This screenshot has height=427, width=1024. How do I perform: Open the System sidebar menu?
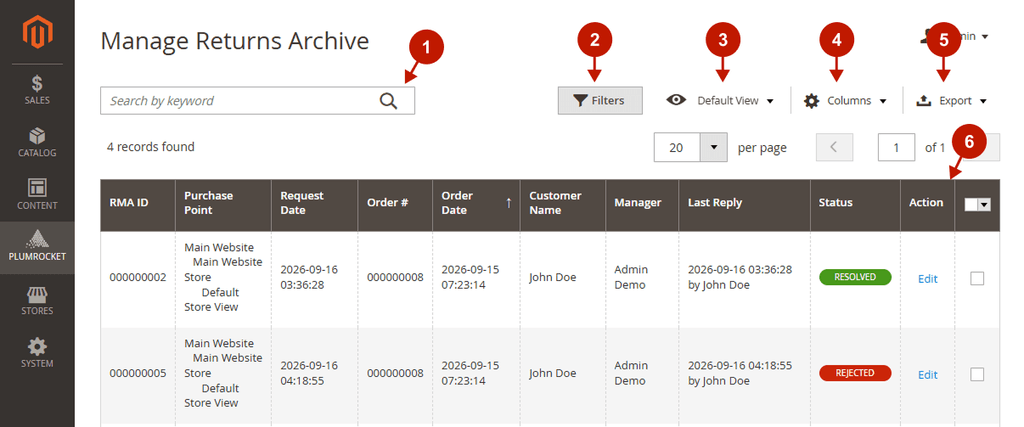point(37,353)
